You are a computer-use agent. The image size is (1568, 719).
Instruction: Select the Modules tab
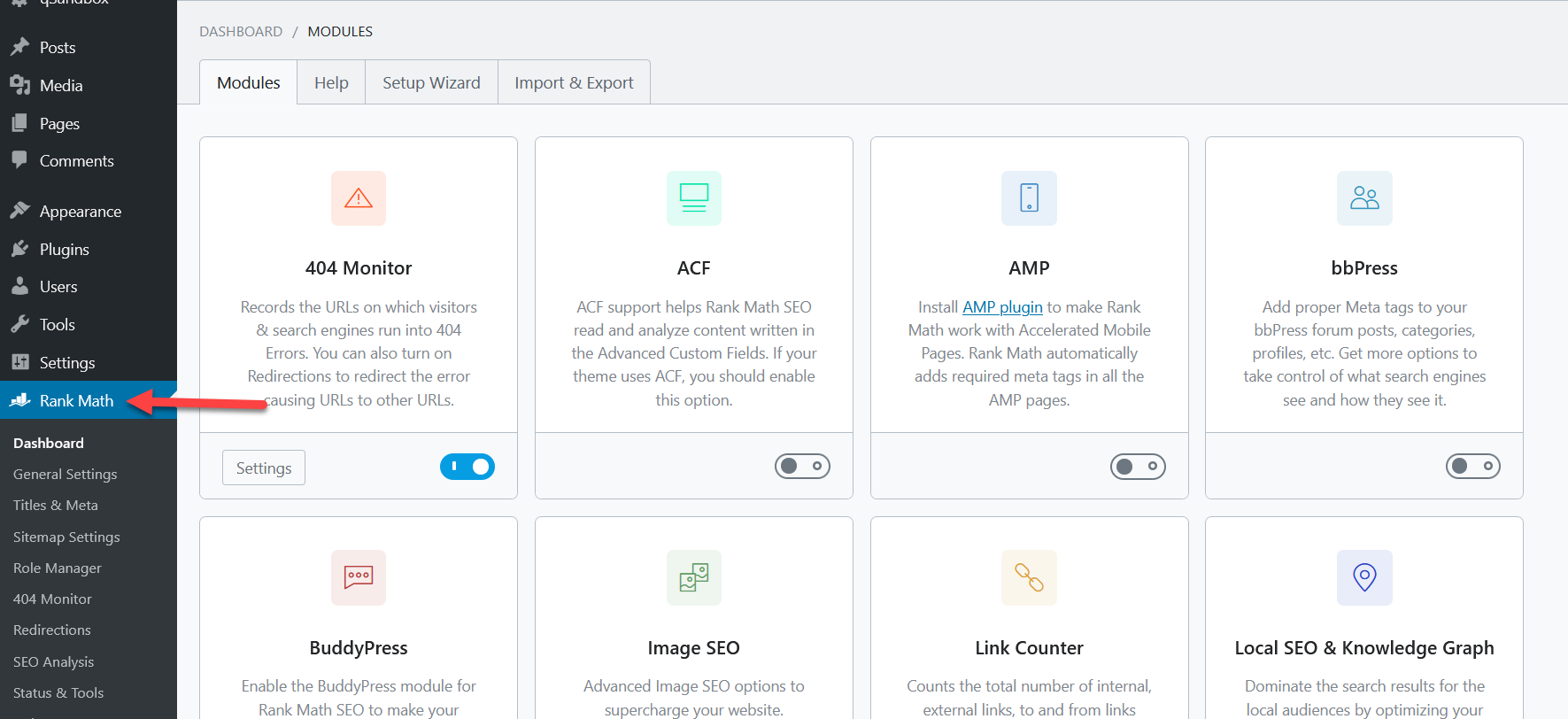click(x=249, y=82)
